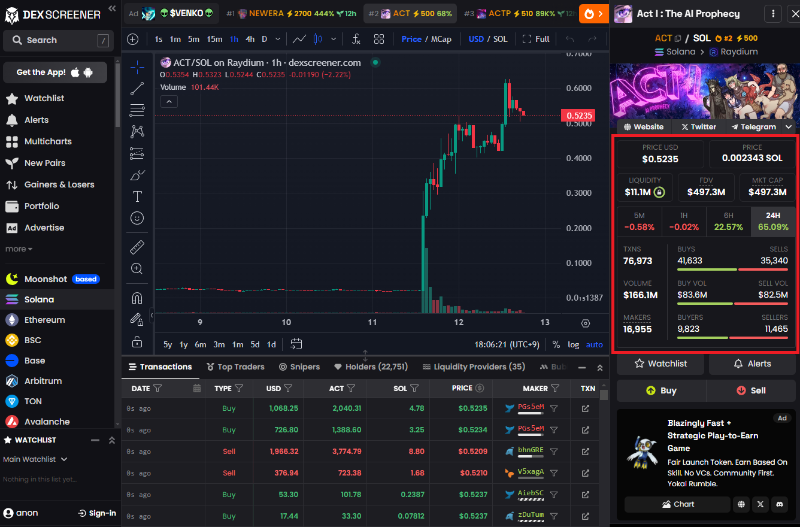The image size is (800, 527).
Task: Select the candlestick chart type icon
Action: click(318, 39)
